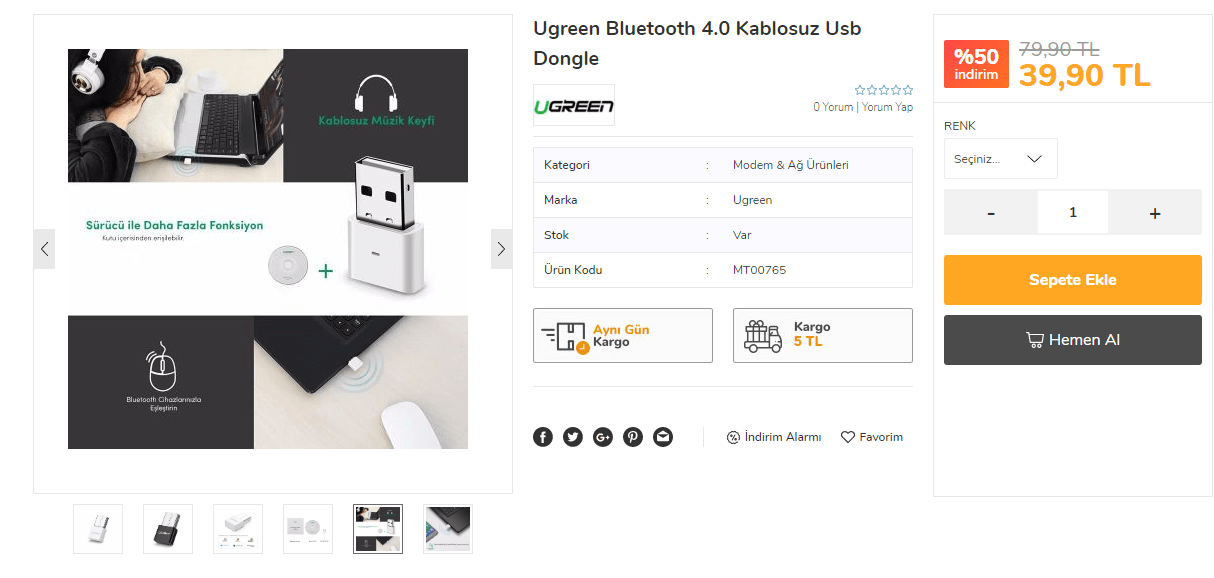Image resolution: width=1214 pixels, height=578 pixels.
Task: Share product via Facebook icon
Action: coord(543,437)
